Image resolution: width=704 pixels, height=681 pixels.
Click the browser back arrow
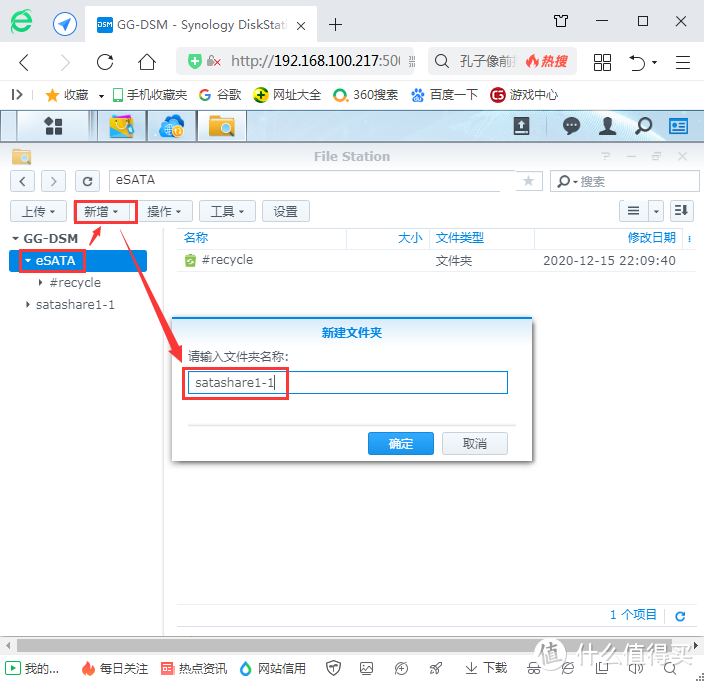point(24,62)
